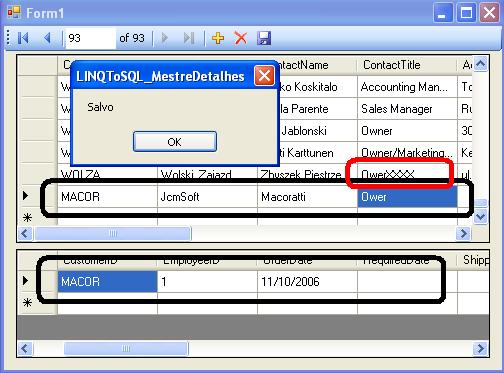Close the Form1 window

(x=489, y=13)
